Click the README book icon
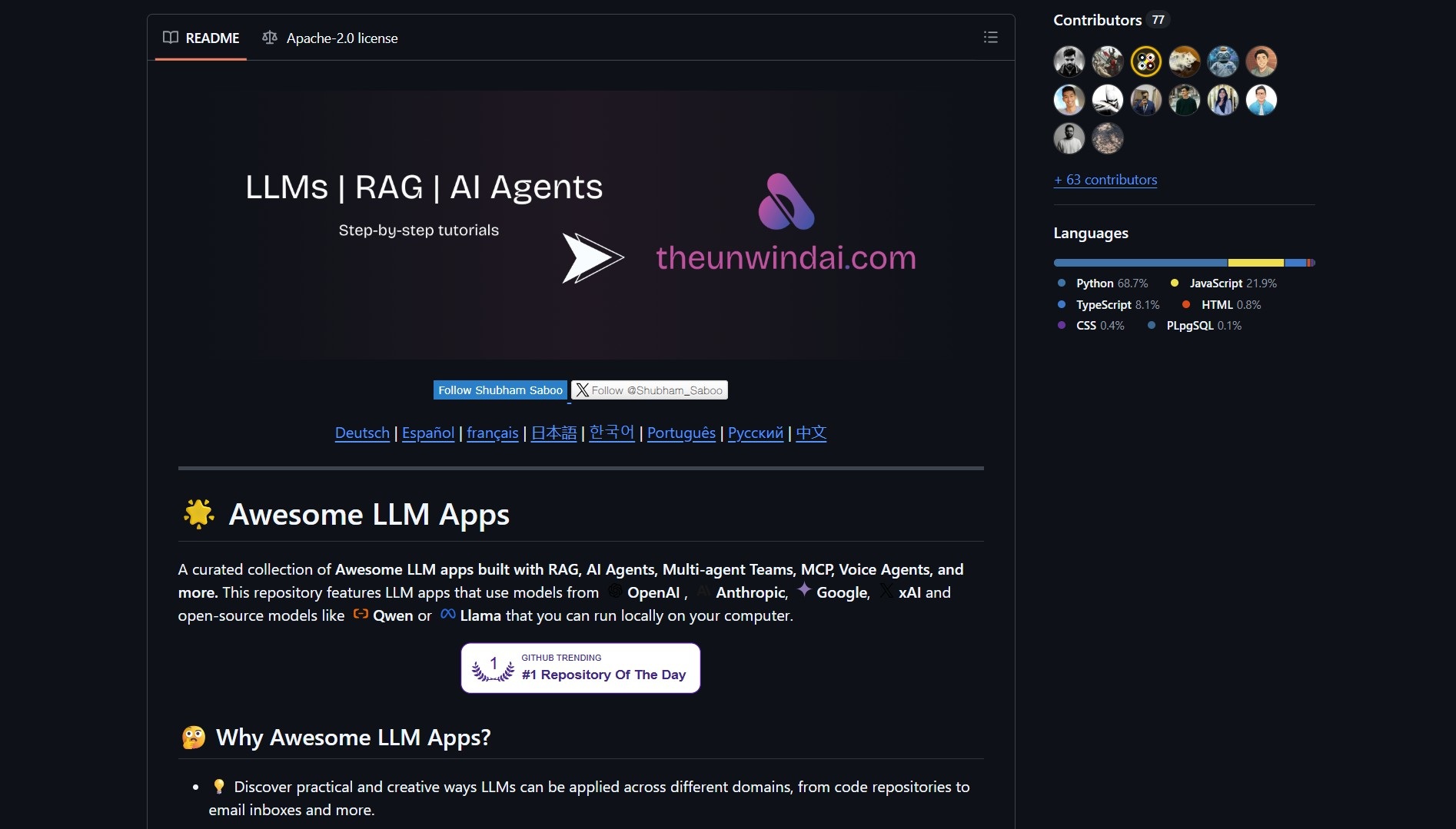This screenshot has width=1456, height=829. [171, 38]
